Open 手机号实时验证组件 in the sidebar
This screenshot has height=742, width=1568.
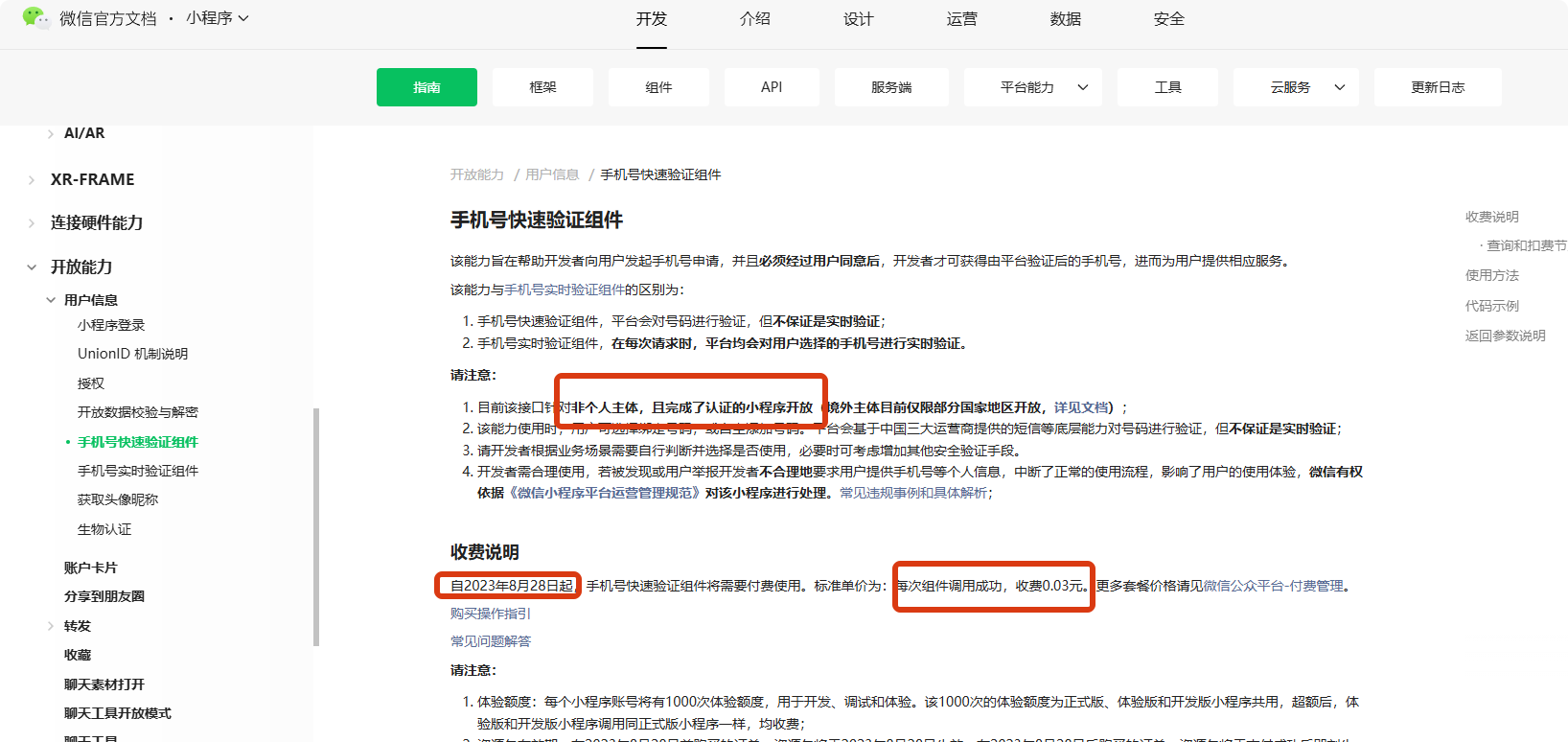pyautogui.click(x=138, y=471)
